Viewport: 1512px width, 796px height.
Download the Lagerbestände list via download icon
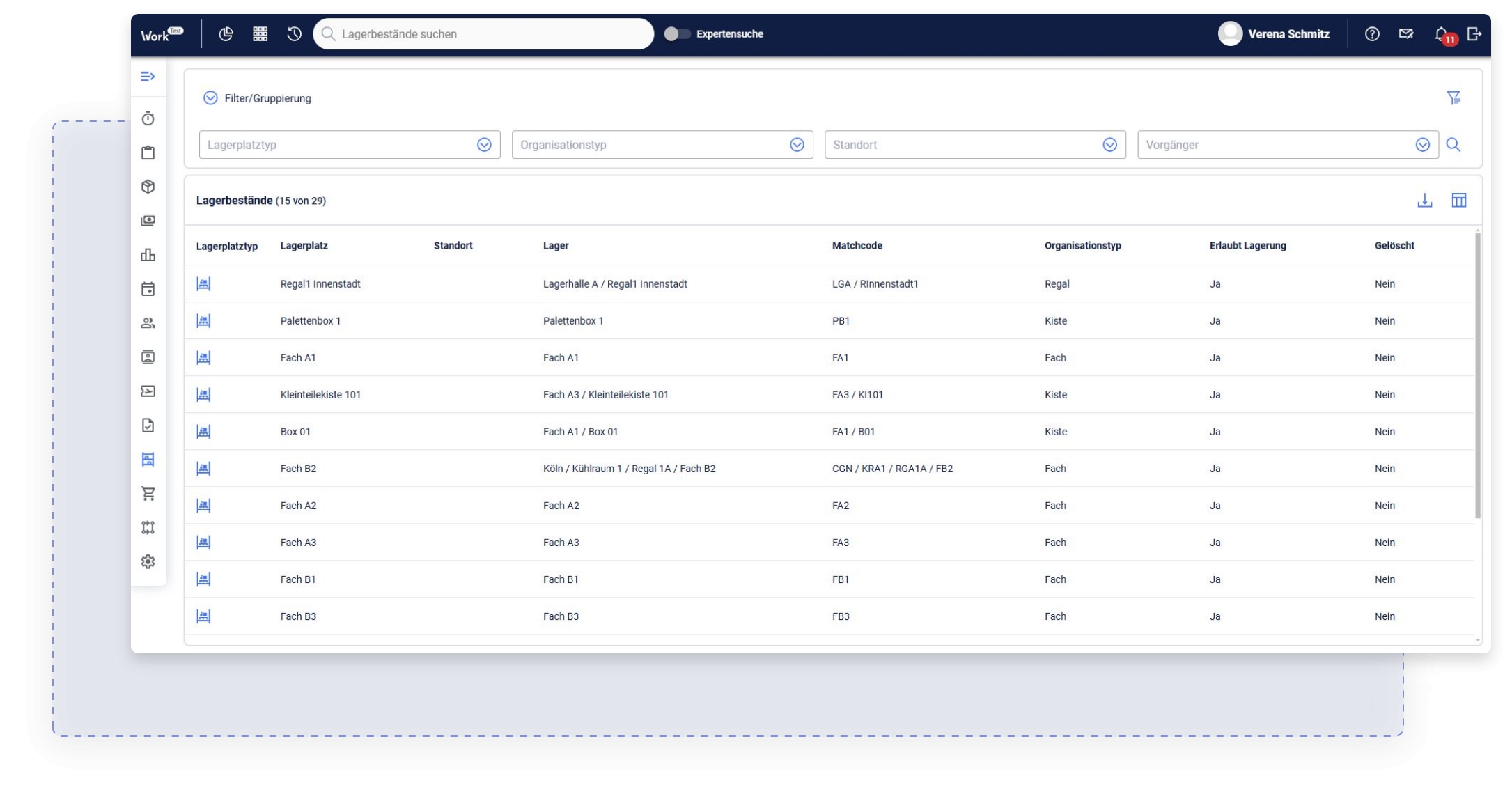point(1425,201)
